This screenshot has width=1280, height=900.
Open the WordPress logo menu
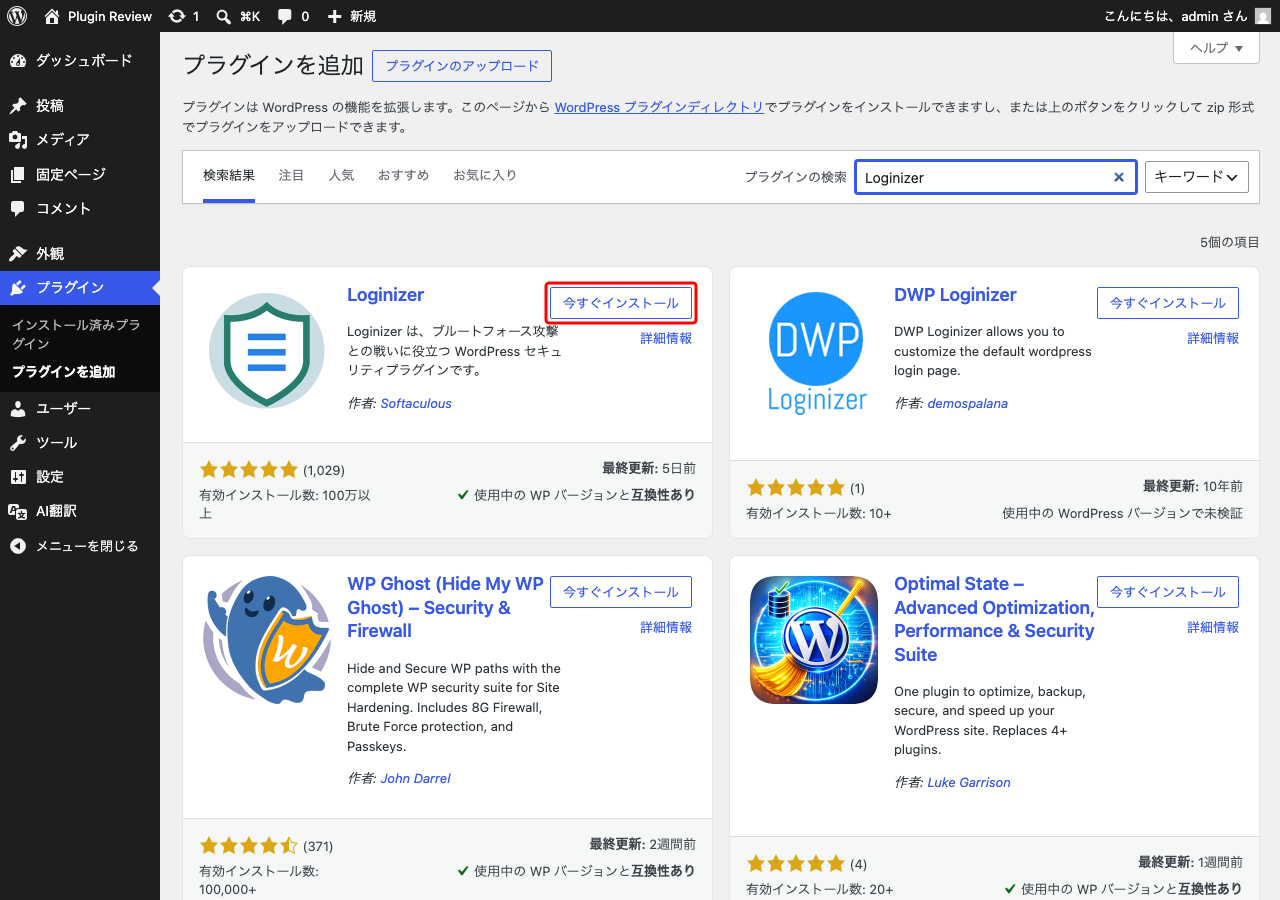click(17, 16)
